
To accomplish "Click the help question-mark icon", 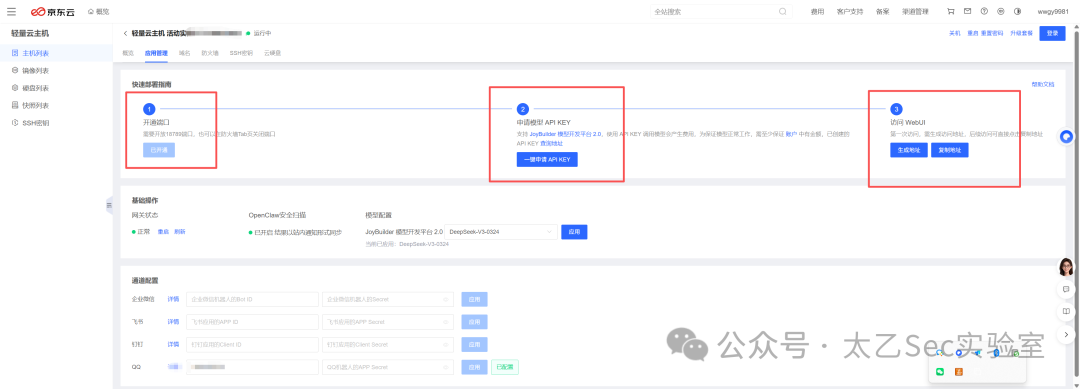I will click(x=984, y=12).
